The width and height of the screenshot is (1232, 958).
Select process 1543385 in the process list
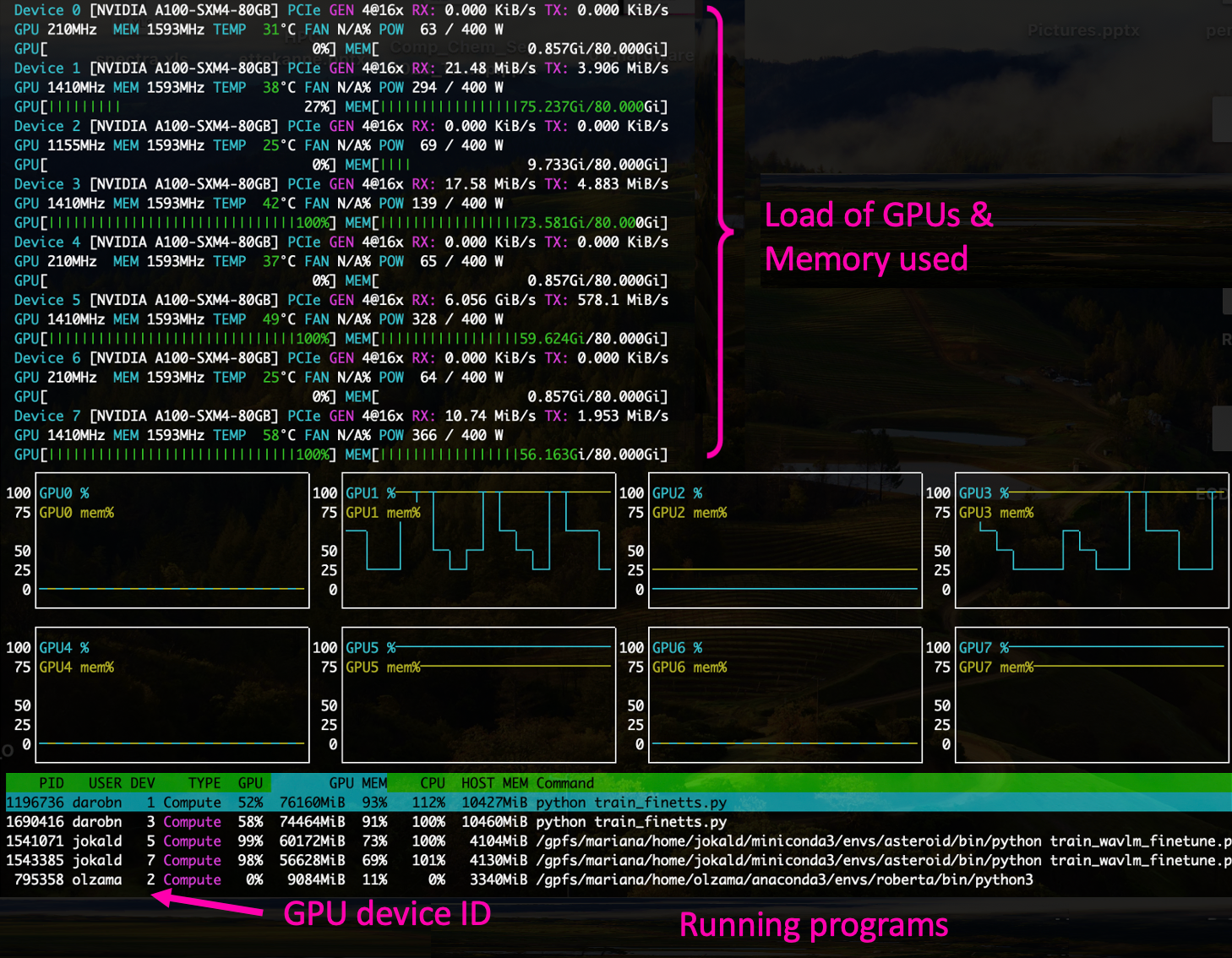pyautogui.click(x=619, y=860)
